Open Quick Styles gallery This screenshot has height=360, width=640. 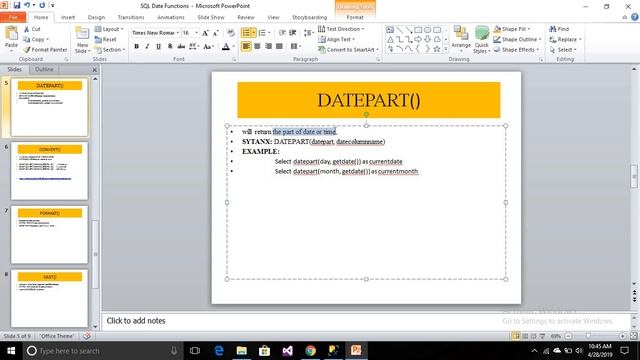(482, 40)
